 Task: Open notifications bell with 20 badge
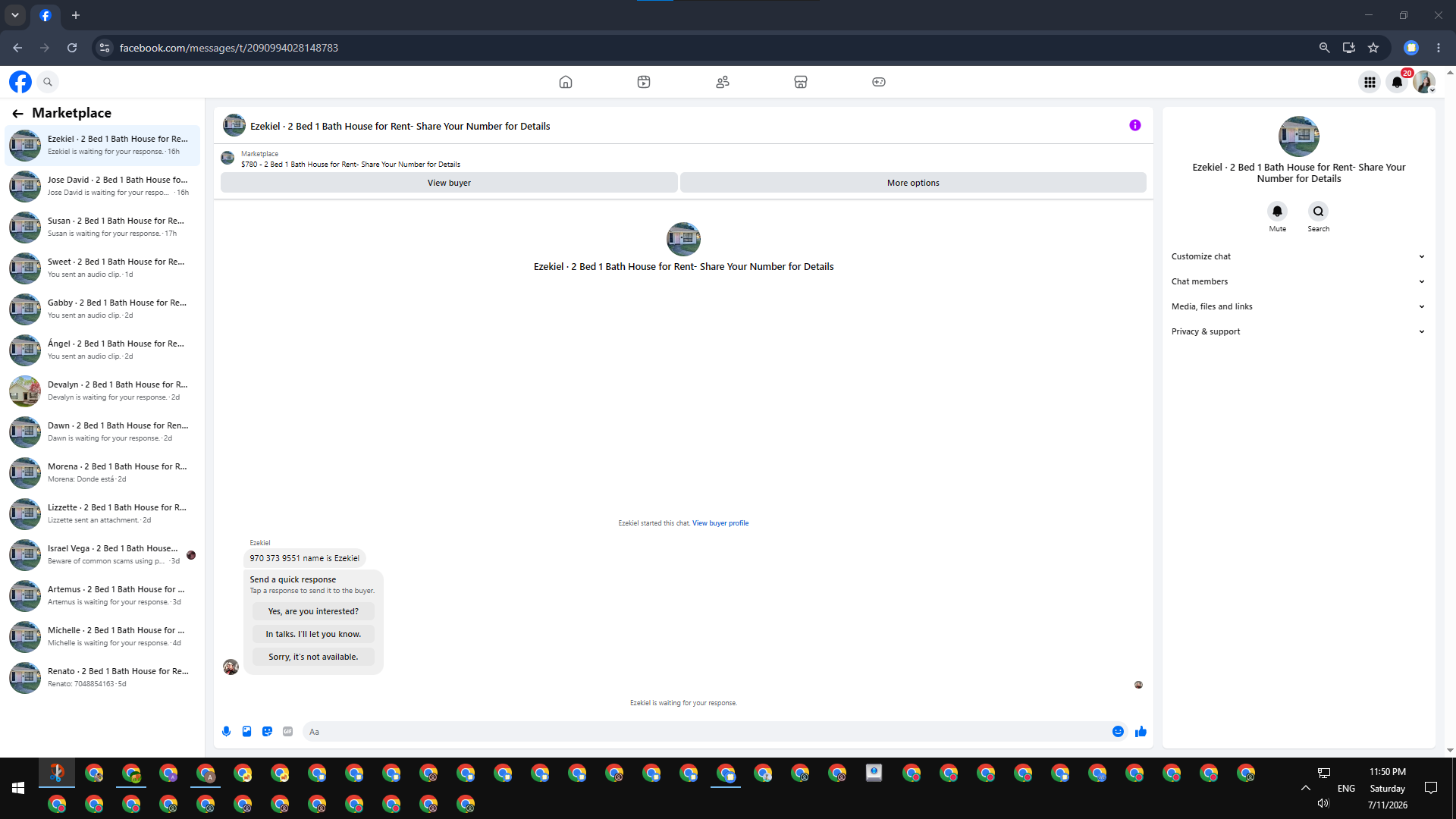tap(1397, 82)
